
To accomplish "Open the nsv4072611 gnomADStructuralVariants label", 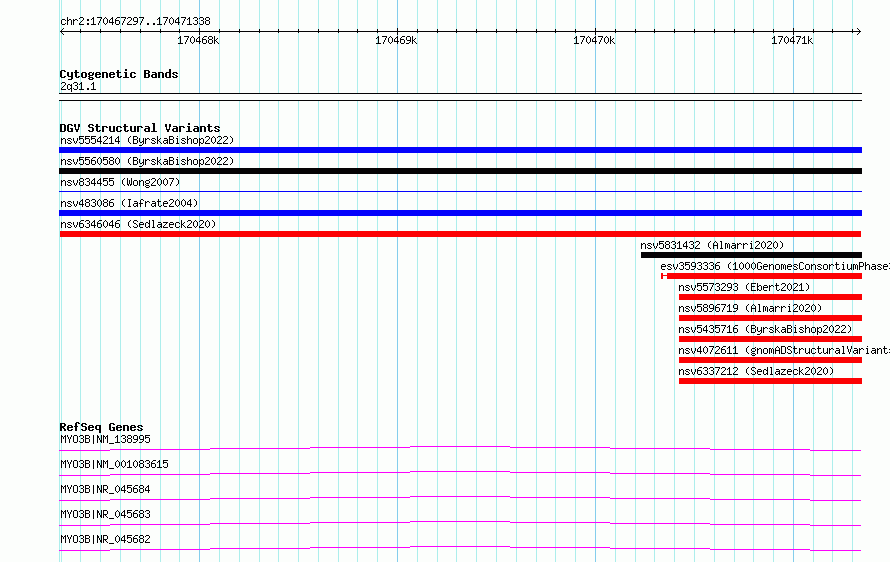I will [x=784, y=350].
